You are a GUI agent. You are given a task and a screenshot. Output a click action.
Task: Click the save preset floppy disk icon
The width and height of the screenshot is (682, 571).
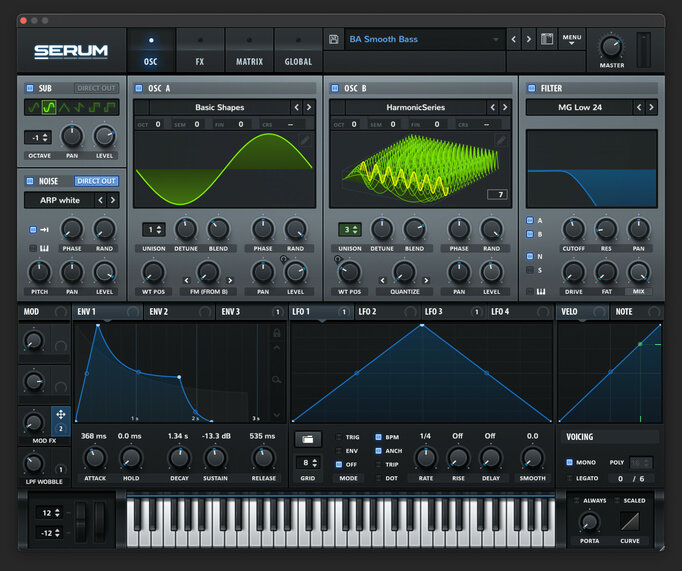point(334,40)
